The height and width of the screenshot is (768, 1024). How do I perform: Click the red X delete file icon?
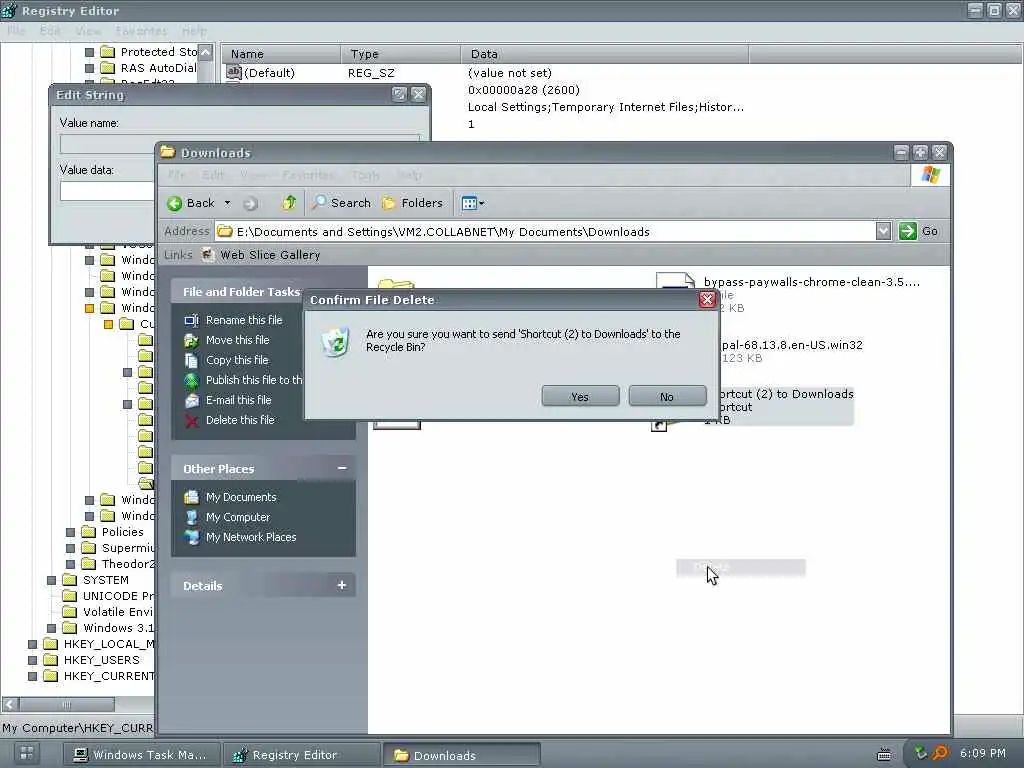click(191, 421)
